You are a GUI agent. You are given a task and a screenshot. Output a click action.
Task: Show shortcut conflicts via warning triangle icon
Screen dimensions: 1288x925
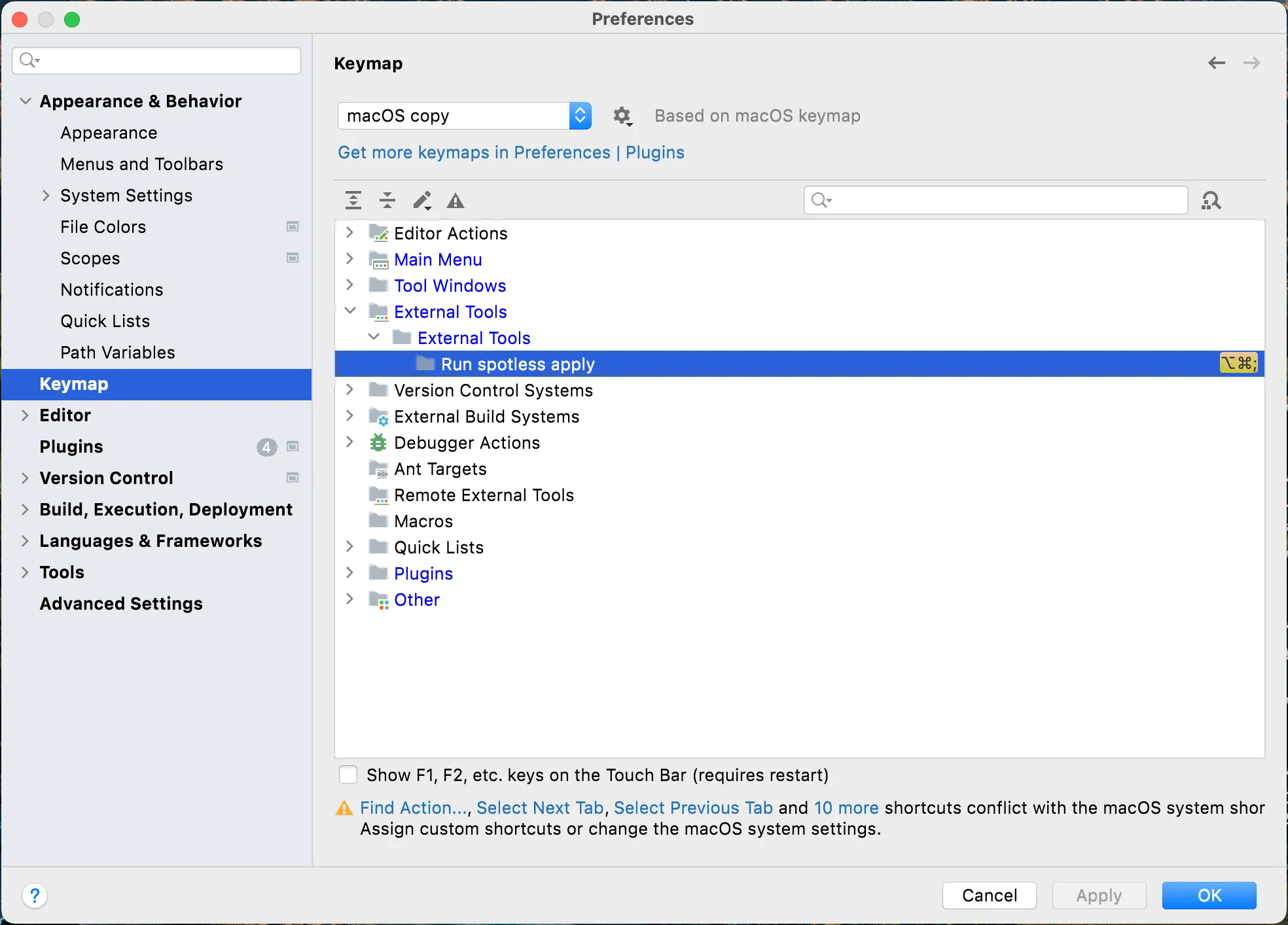(x=456, y=201)
